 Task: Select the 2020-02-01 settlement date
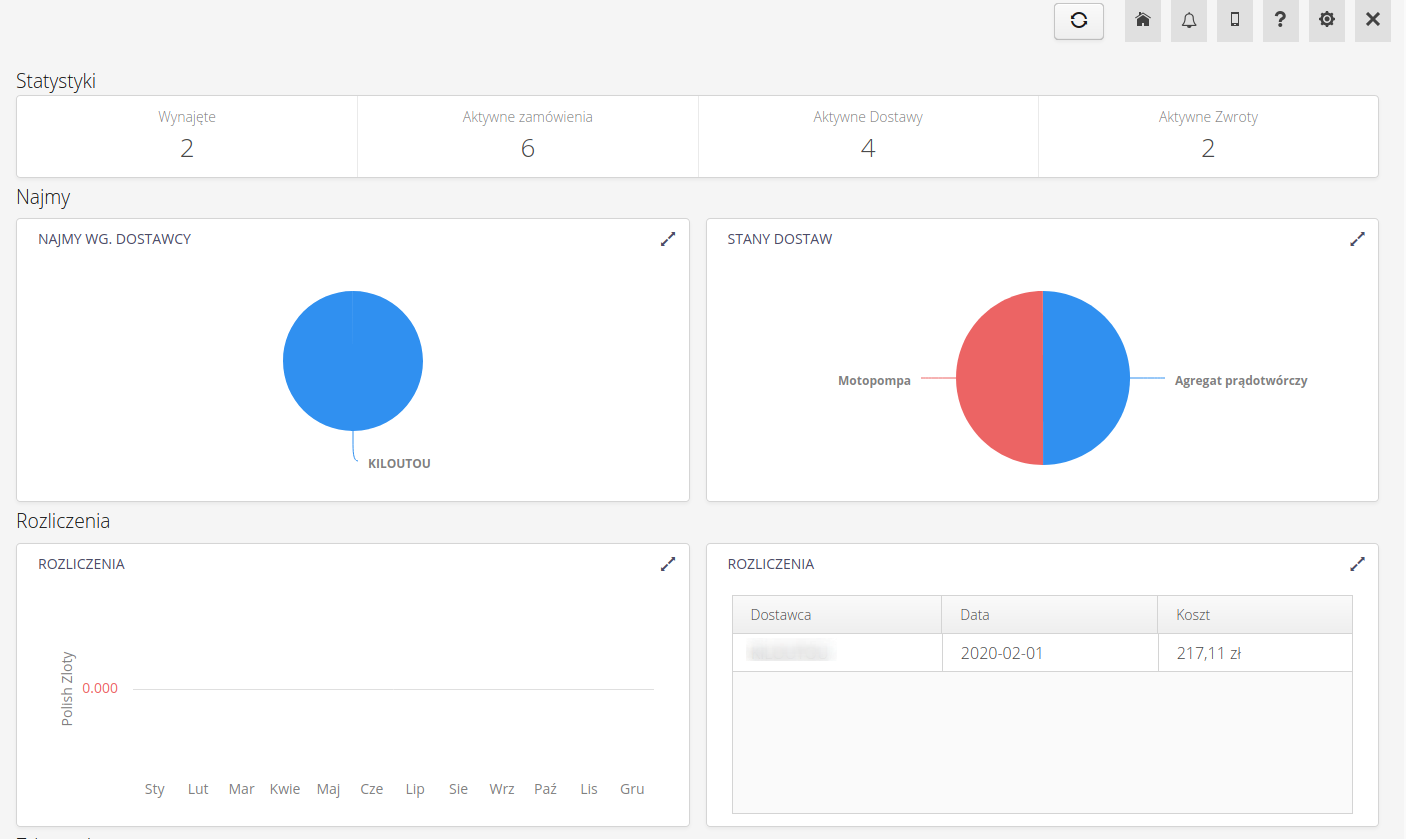pos(1002,652)
